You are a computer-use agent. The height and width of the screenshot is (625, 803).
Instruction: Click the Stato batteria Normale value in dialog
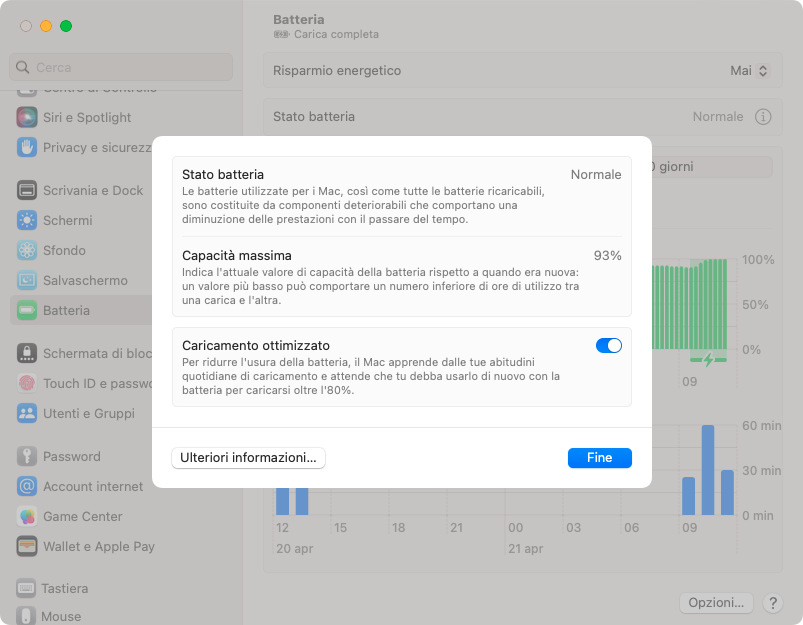tap(596, 175)
